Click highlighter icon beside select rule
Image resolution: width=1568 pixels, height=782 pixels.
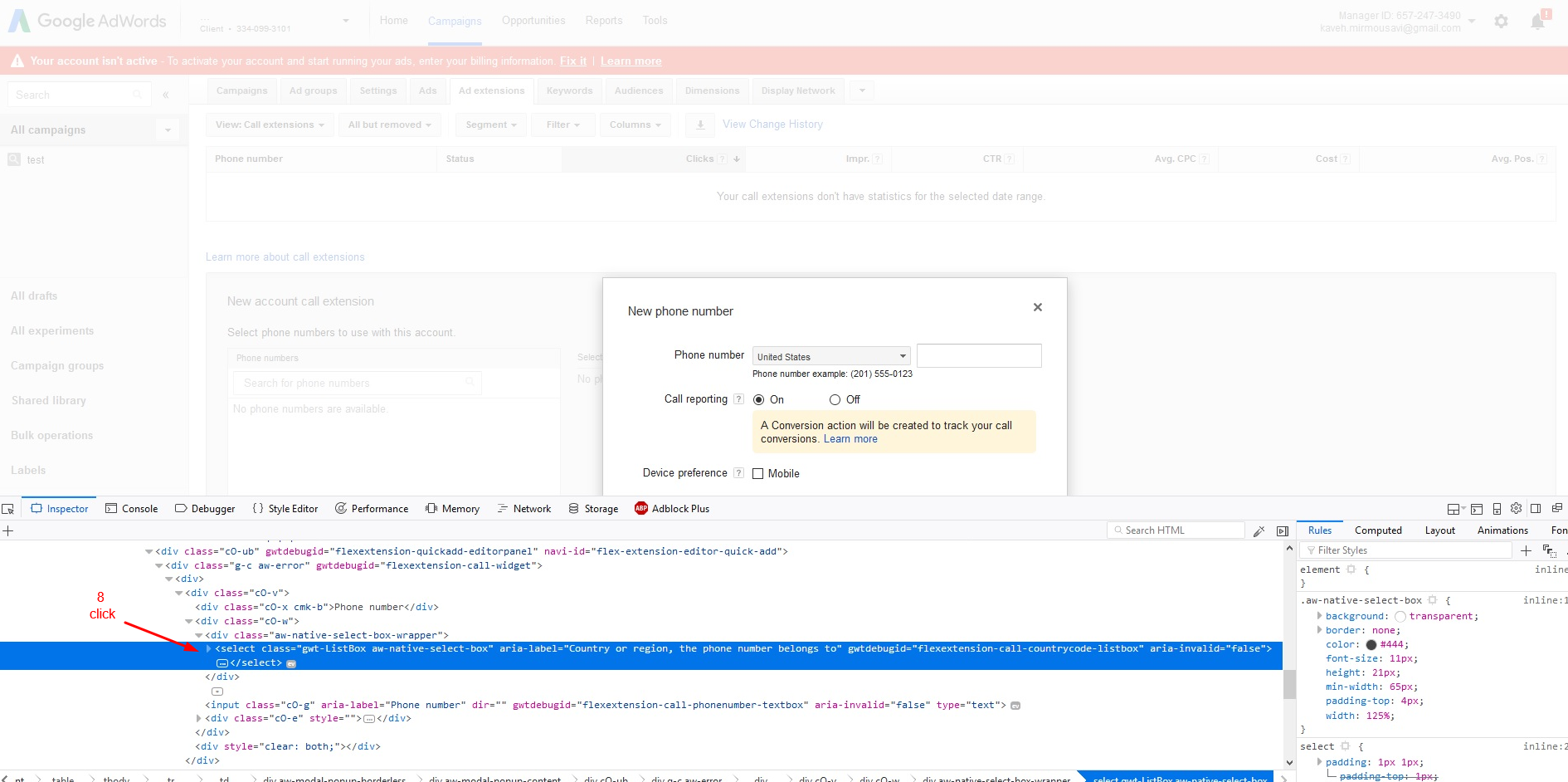[1345, 745]
